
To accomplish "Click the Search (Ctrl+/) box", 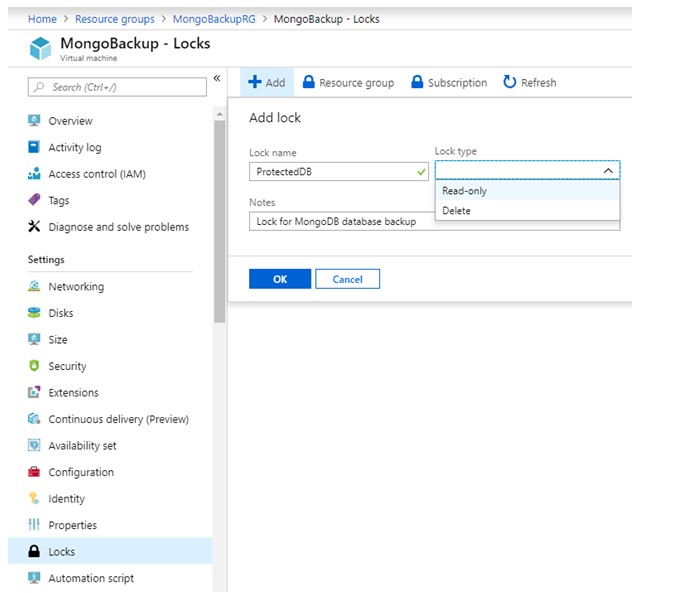I will [117, 87].
